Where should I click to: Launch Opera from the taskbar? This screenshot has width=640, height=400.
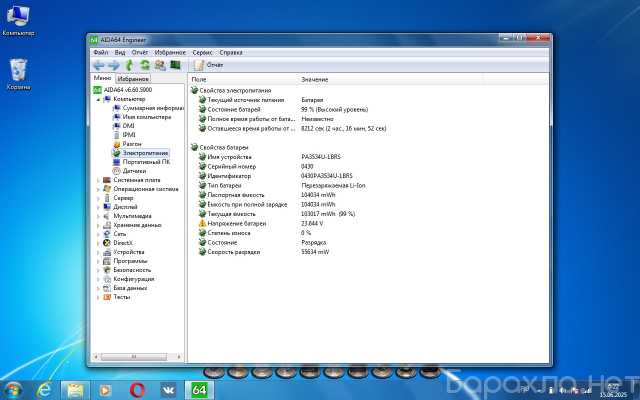pos(137,388)
